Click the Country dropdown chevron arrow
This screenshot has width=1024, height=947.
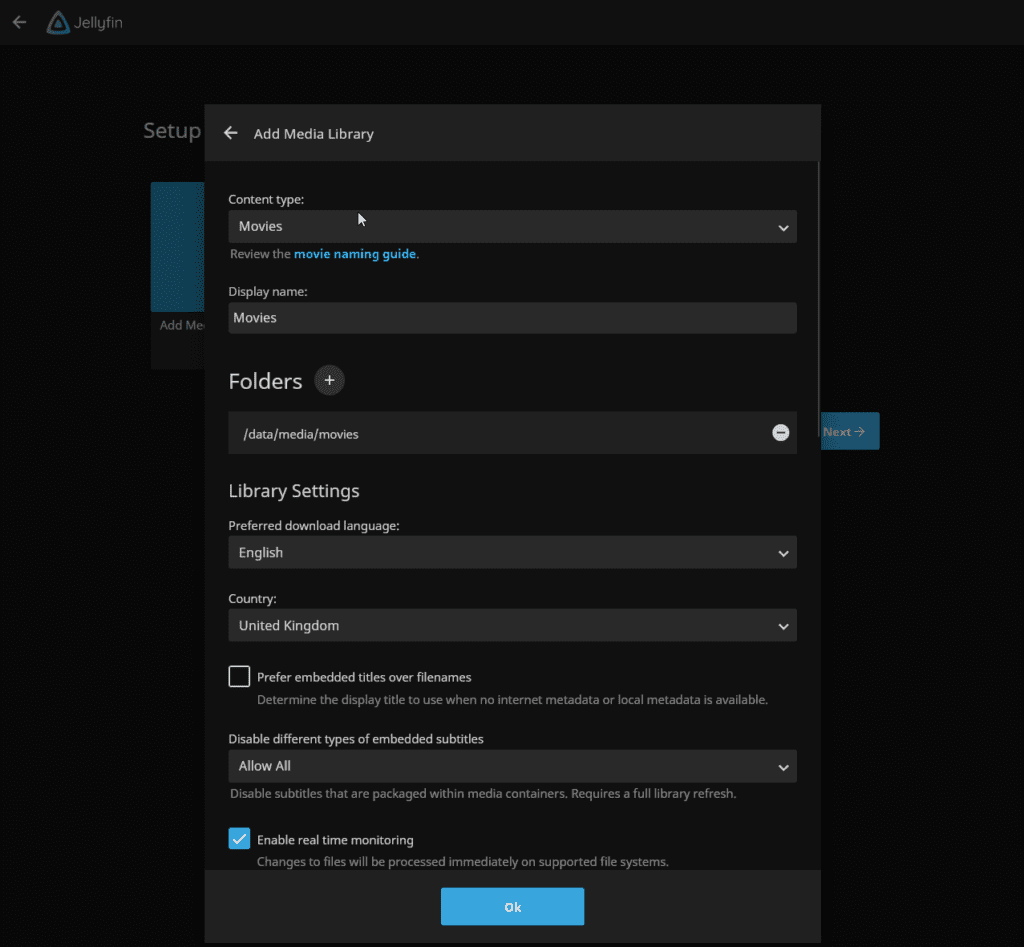click(x=783, y=626)
